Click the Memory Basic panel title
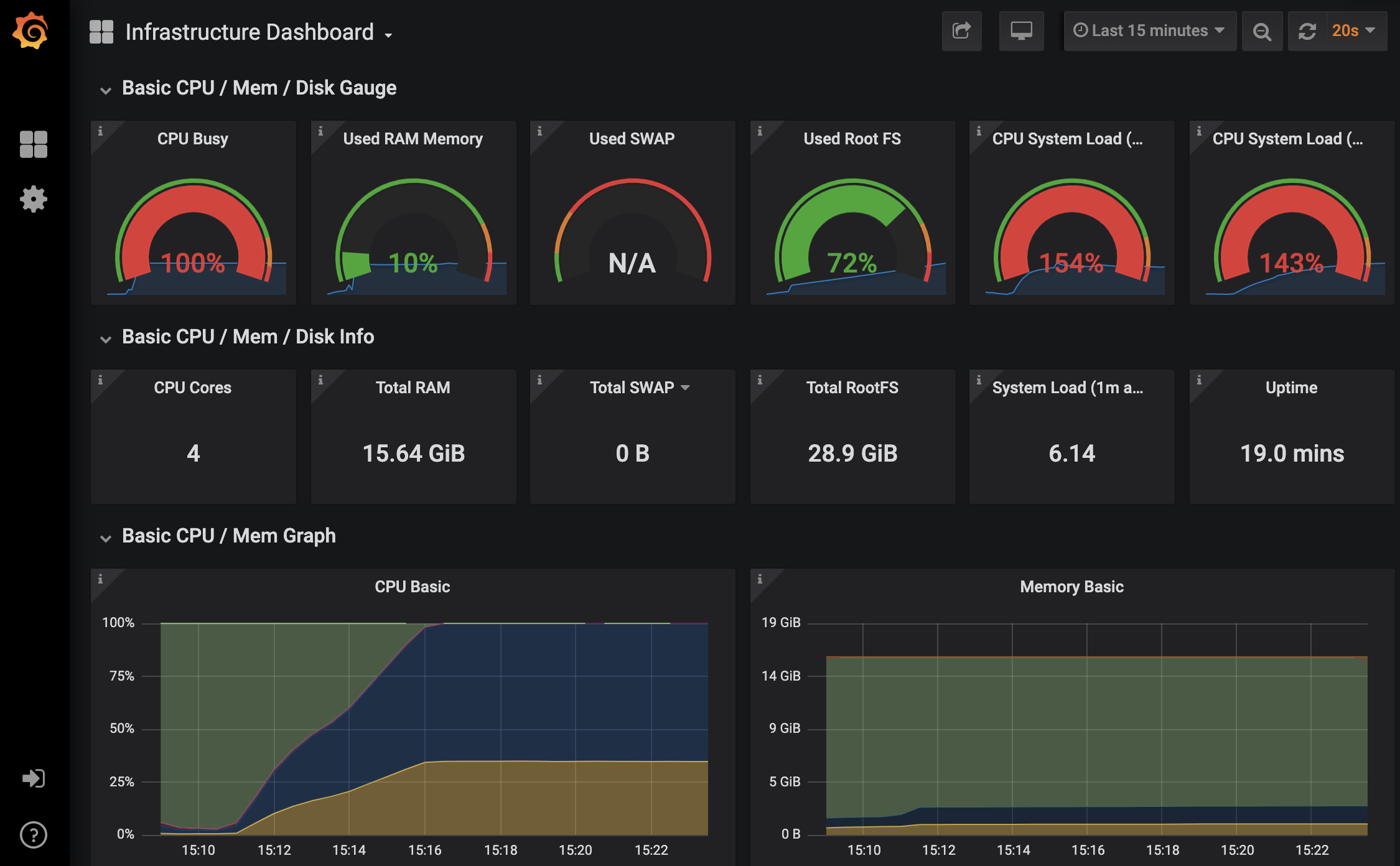The width and height of the screenshot is (1400, 866). 1071,587
